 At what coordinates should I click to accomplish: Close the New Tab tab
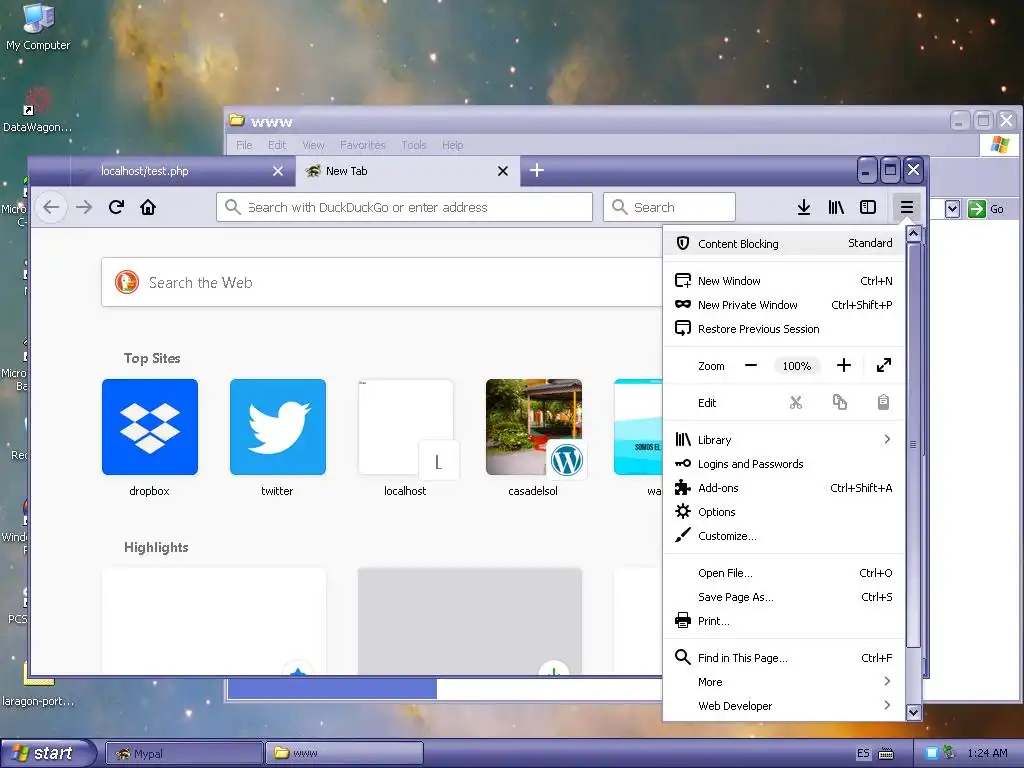pos(503,171)
